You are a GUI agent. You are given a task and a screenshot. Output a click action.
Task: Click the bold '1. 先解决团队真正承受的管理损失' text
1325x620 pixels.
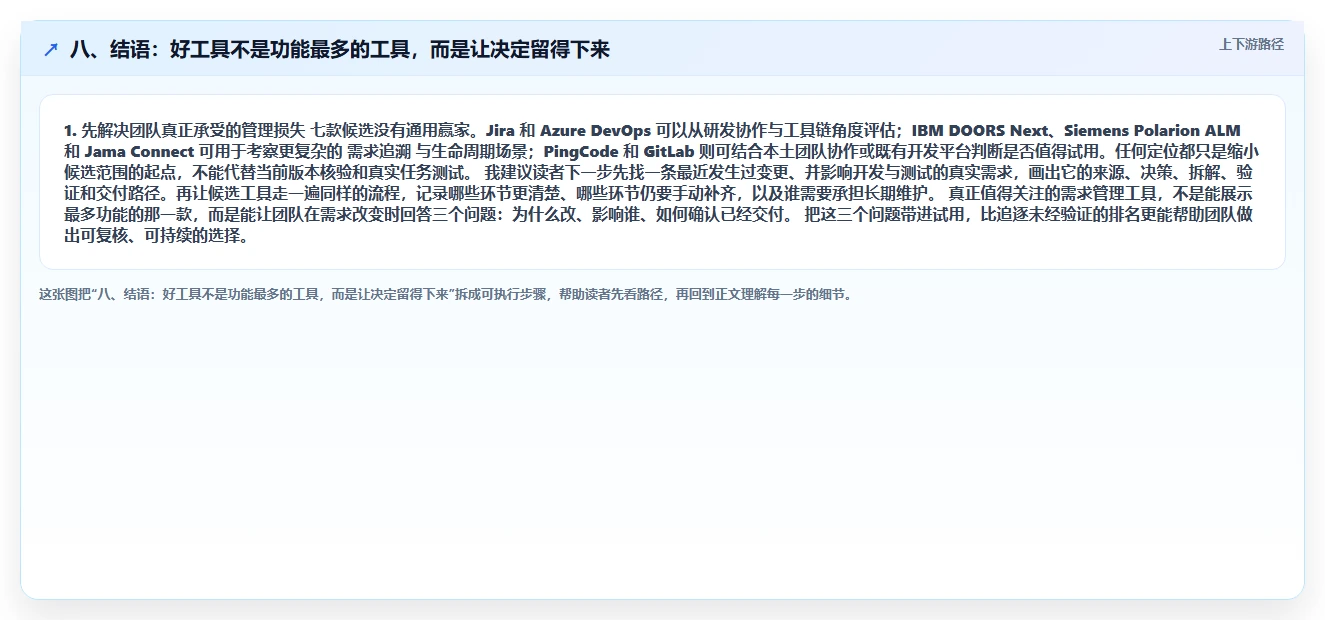coord(184,131)
